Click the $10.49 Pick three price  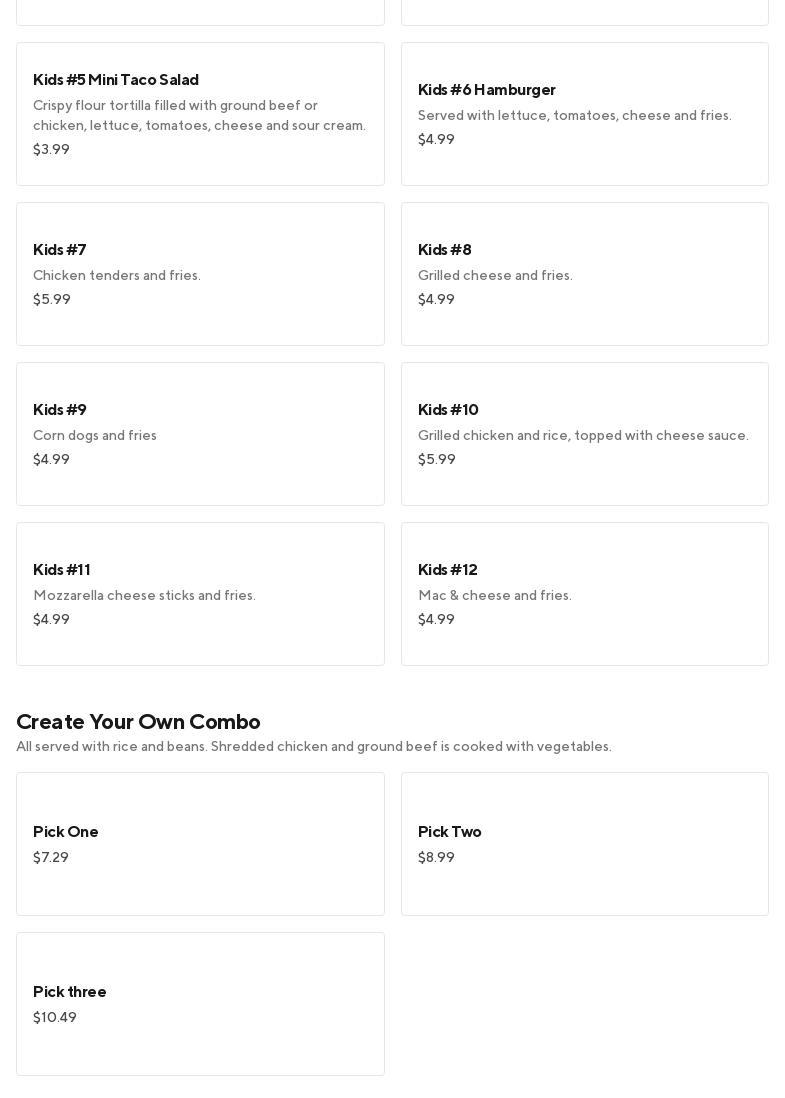(x=55, y=1018)
